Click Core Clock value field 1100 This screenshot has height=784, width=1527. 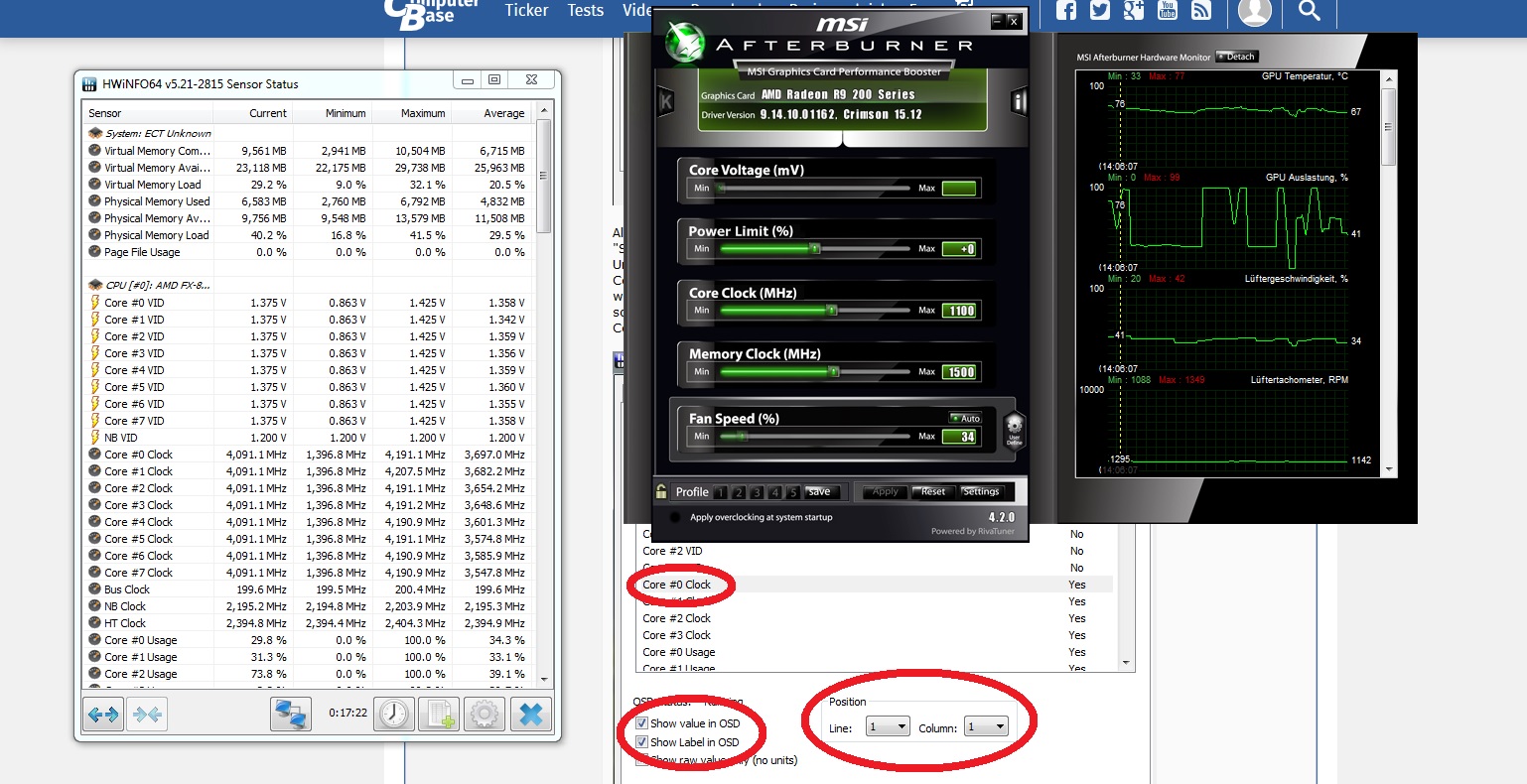tap(959, 311)
